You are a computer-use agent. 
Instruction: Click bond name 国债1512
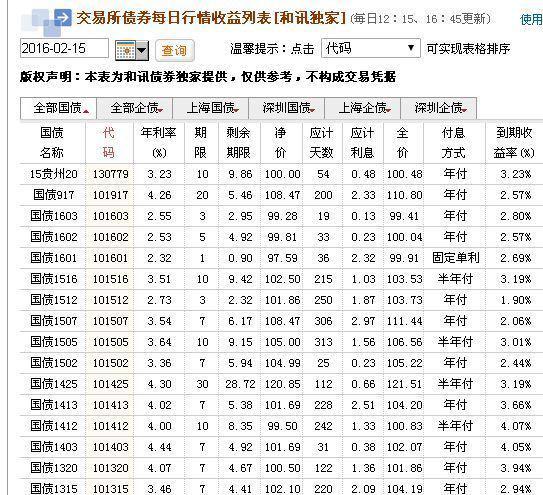pos(53,300)
